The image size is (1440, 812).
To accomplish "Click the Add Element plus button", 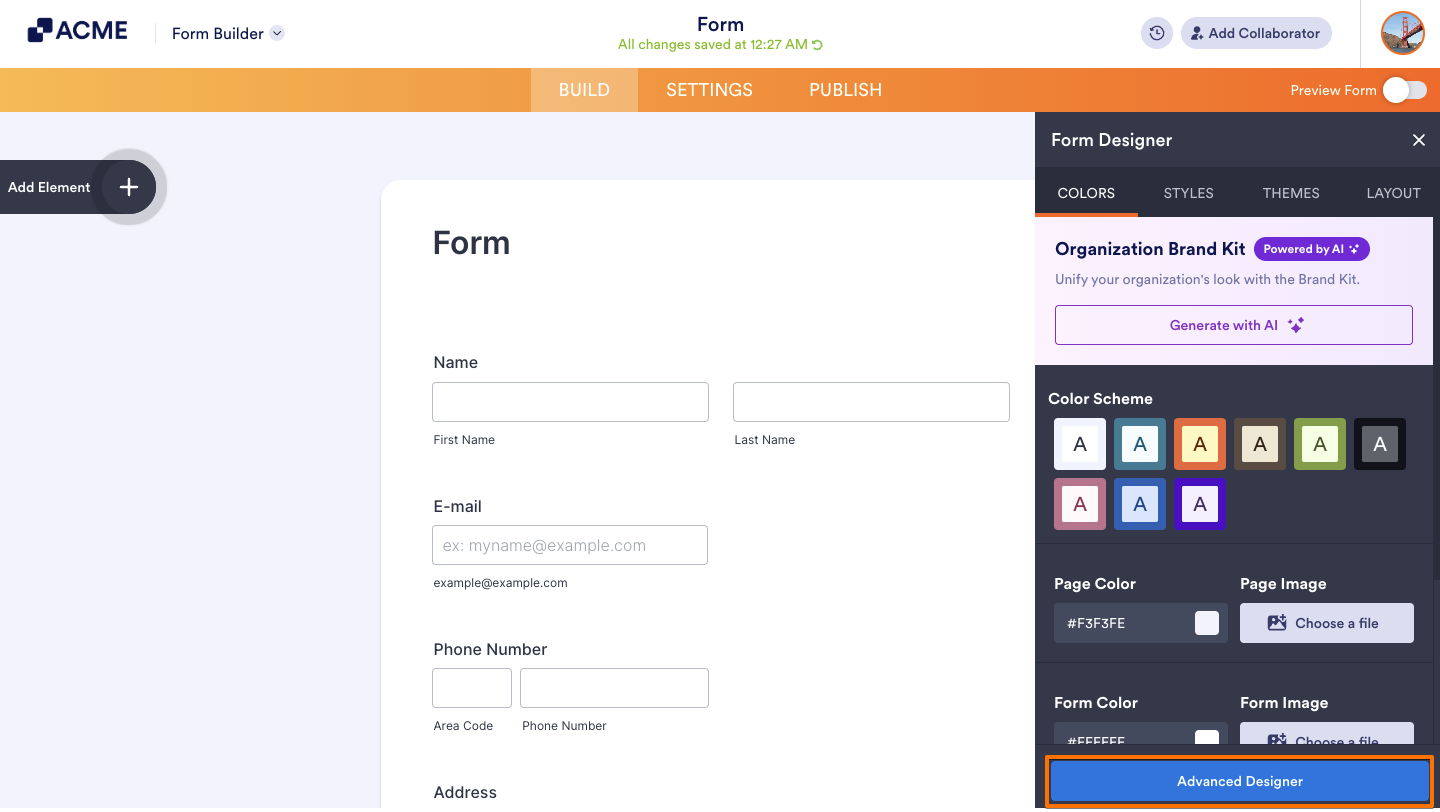I will pos(128,187).
